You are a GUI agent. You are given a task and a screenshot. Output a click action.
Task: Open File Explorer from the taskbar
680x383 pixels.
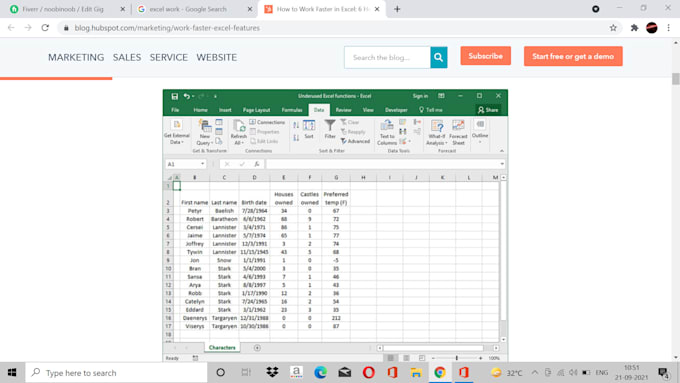click(416, 373)
